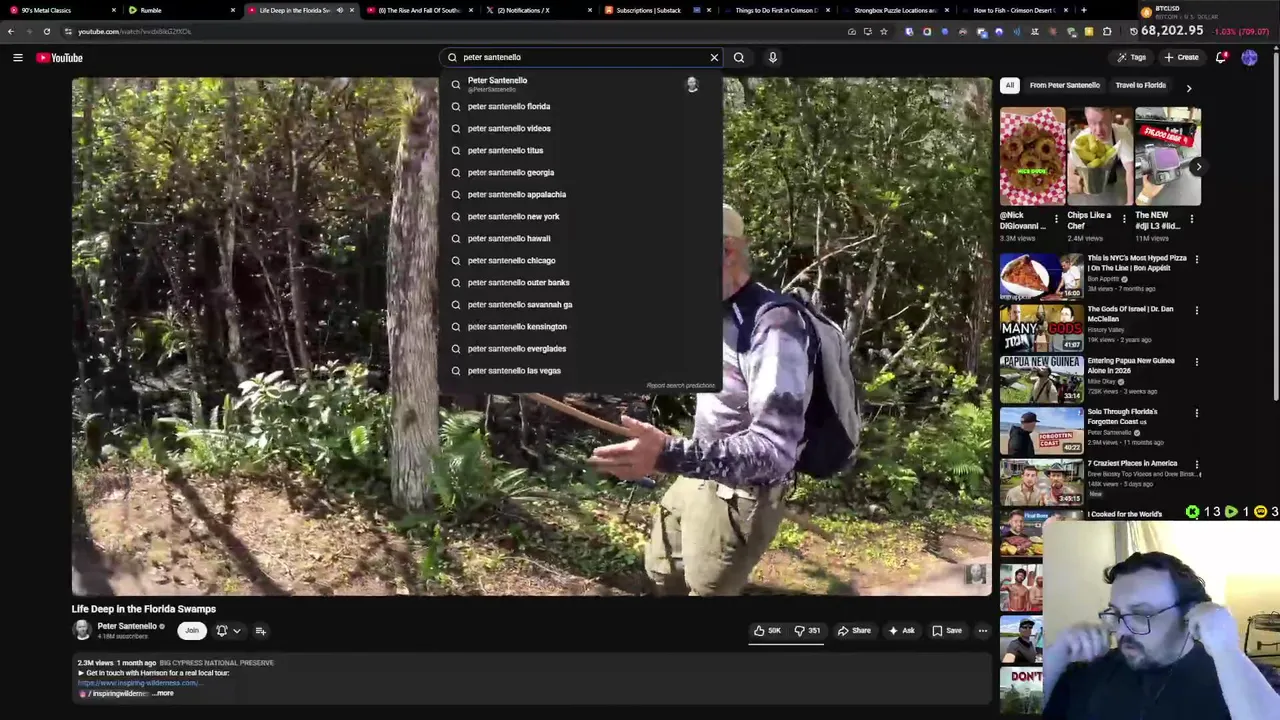
Task: Choose suggestion peter santenello chicago
Action: click(580, 260)
